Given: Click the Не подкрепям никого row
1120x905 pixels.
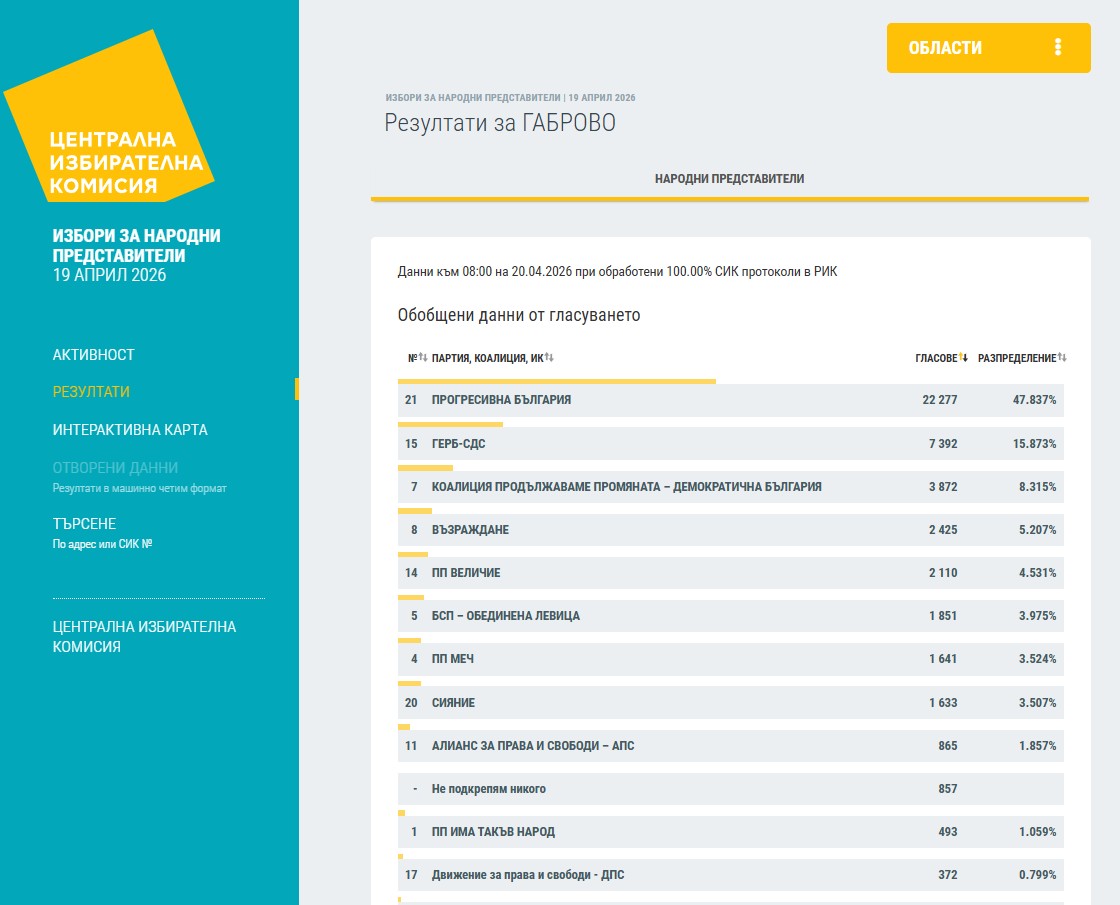Looking at the screenshot, I should pyautogui.click(x=730, y=789).
